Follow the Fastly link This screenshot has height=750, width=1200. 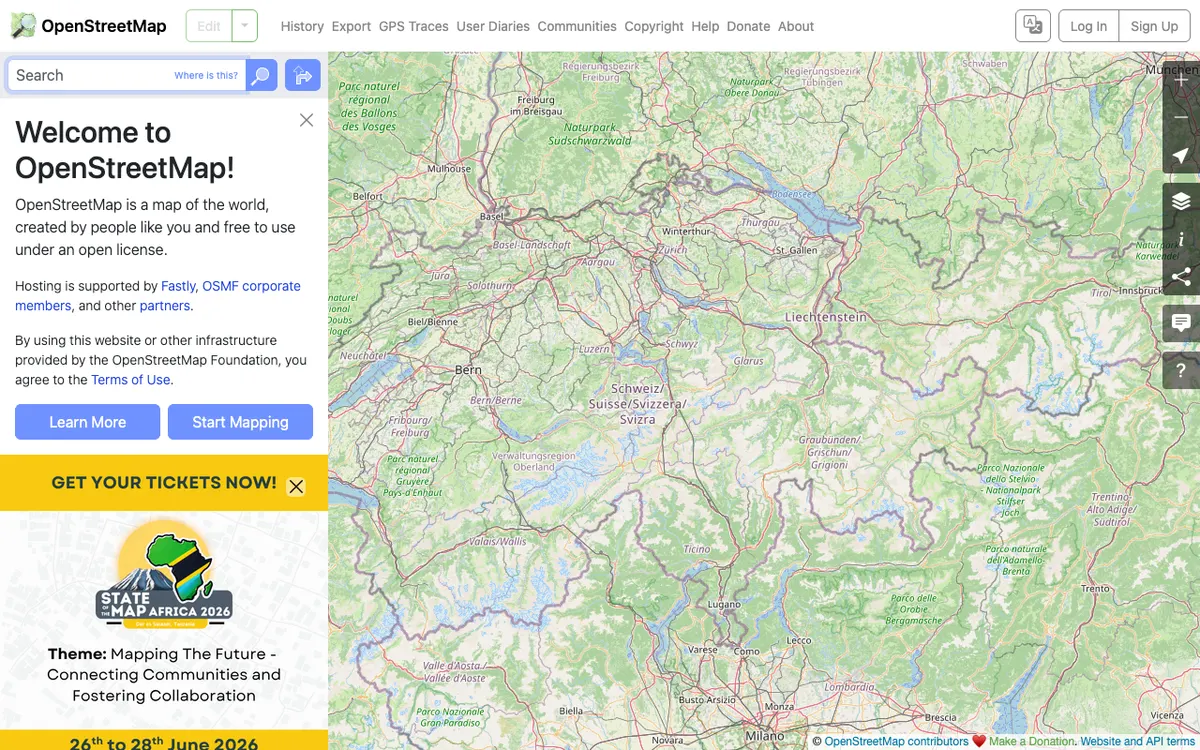(x=178, y=286)
